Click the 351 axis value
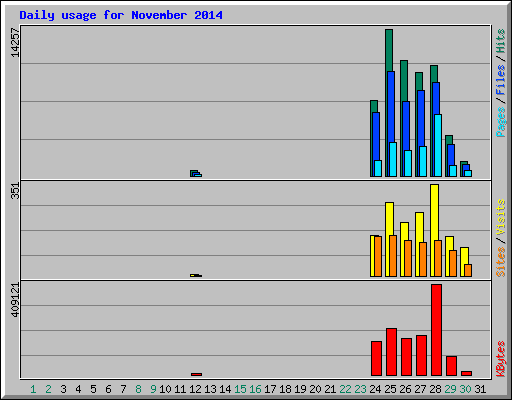Image resolution: width=512 pixels, height=400 pixels. point(15,191)
